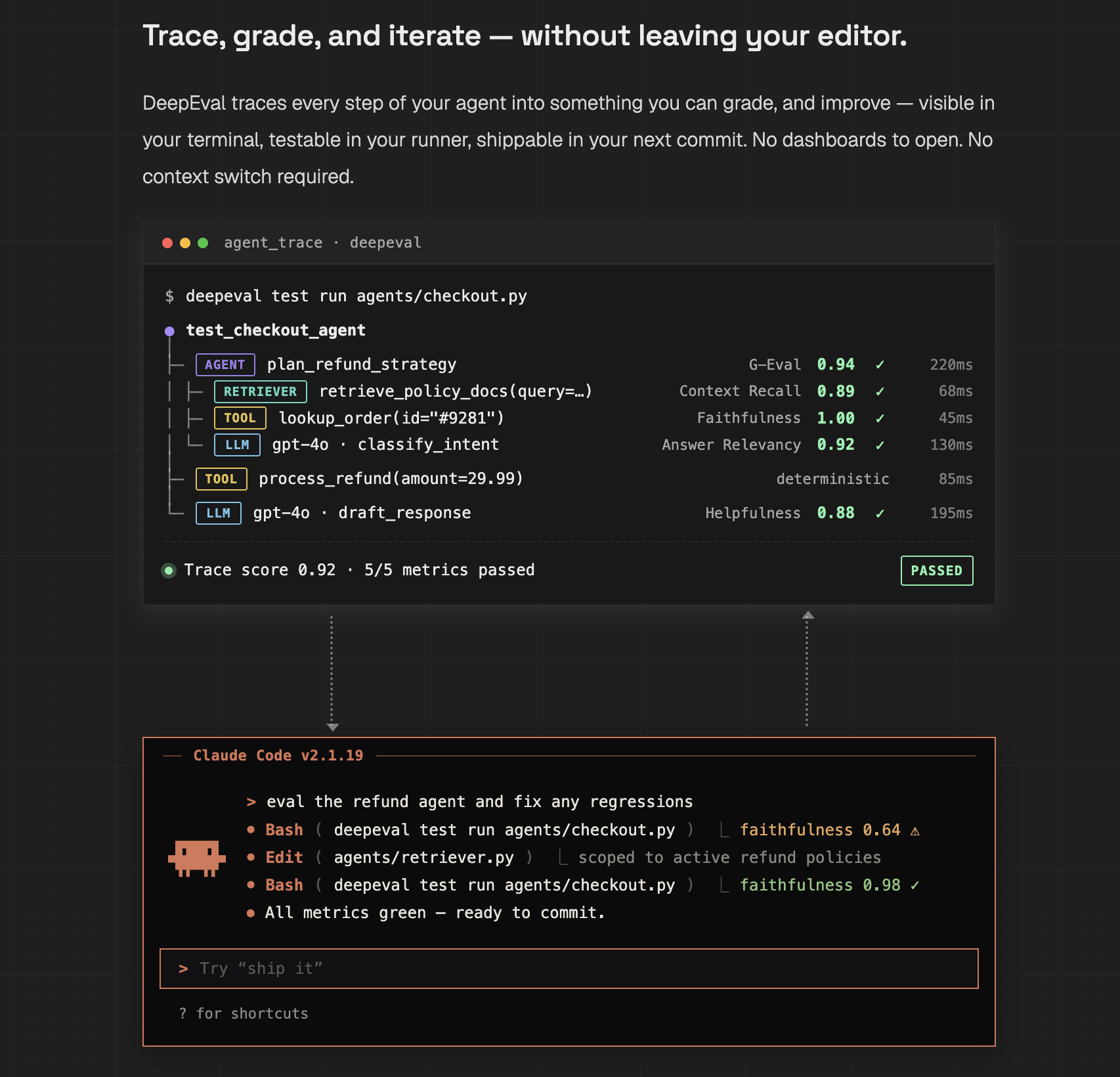Select the 'gpt-4o · classify_intent' span
Screen dimensions: 1120x1077
click(386, 445)
